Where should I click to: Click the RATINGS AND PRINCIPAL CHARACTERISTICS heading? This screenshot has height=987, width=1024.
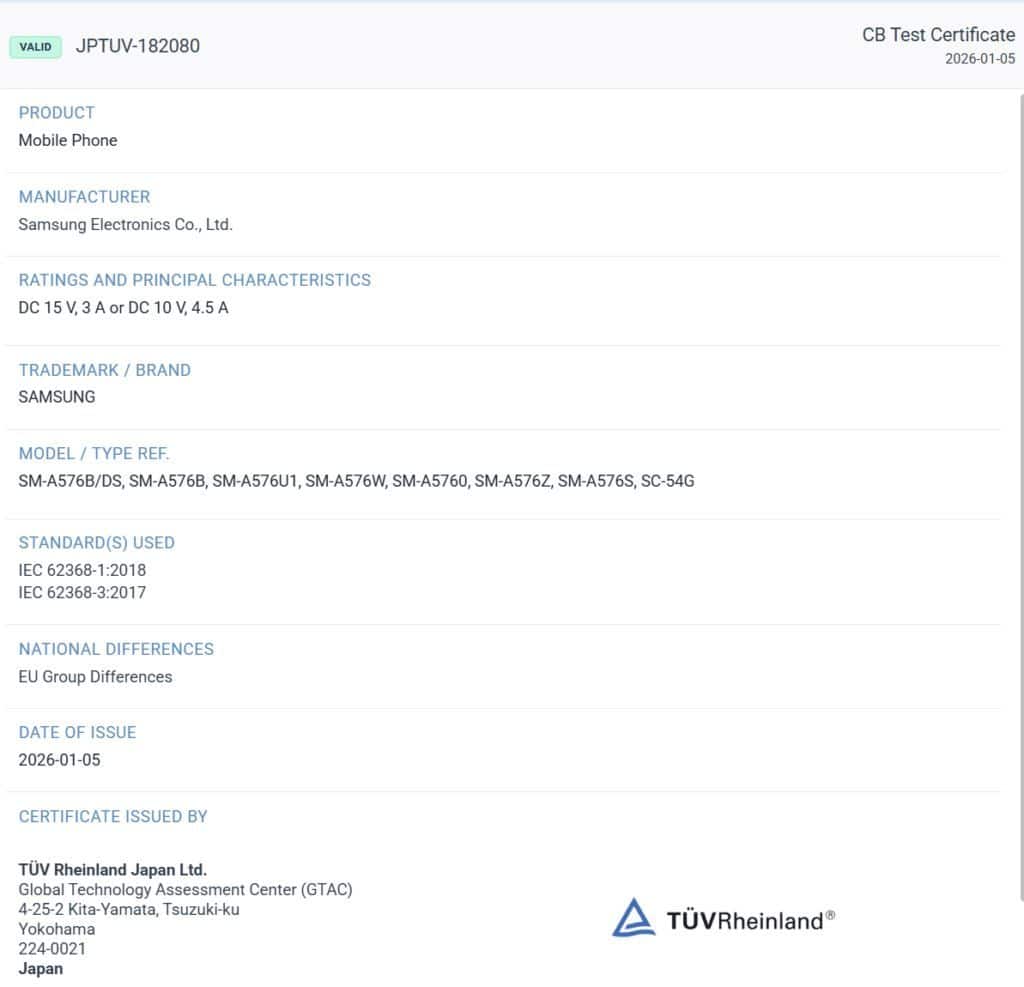coord(194,280)
